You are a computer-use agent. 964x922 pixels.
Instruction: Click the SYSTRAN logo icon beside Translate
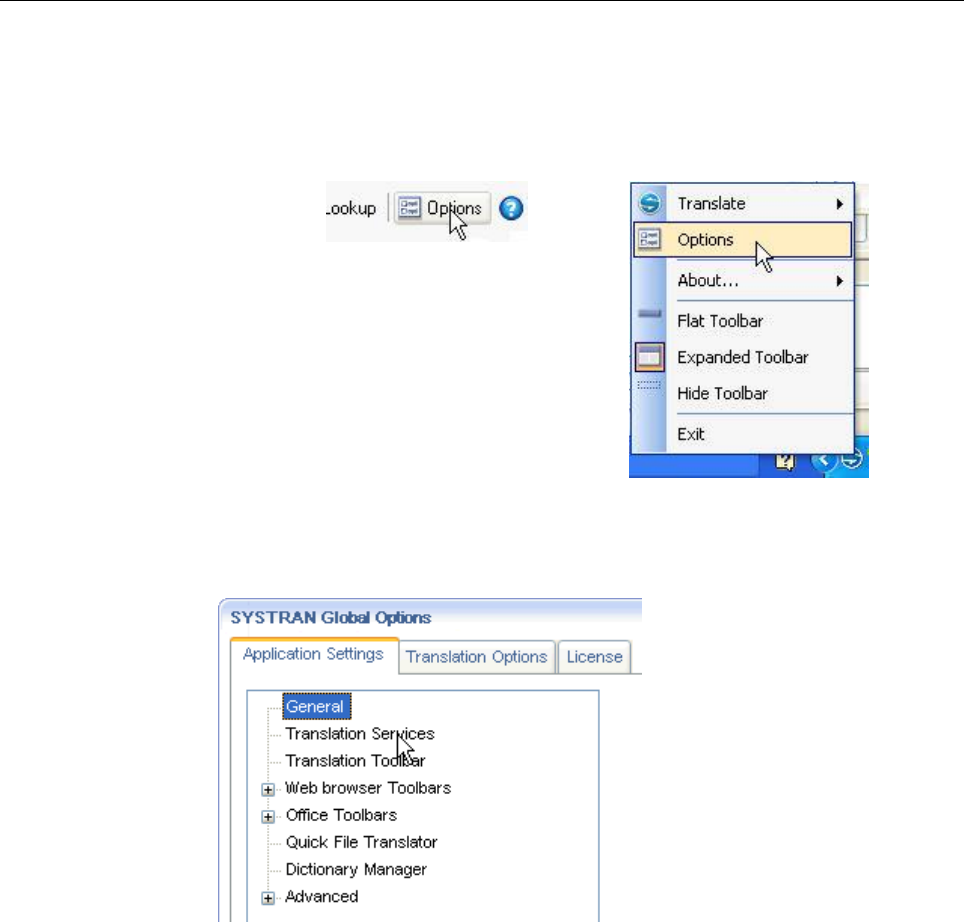649,203
